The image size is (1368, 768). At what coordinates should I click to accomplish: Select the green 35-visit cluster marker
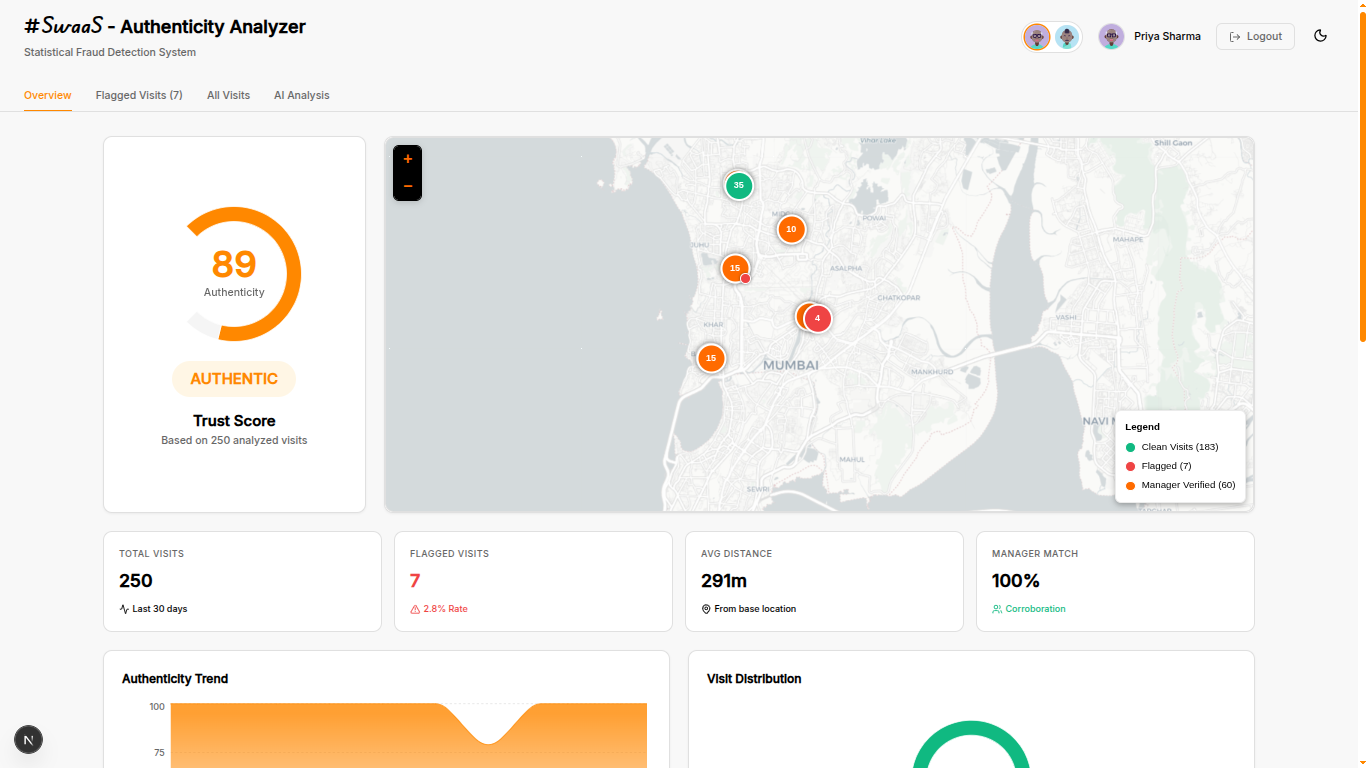click(x=739, y=185)
